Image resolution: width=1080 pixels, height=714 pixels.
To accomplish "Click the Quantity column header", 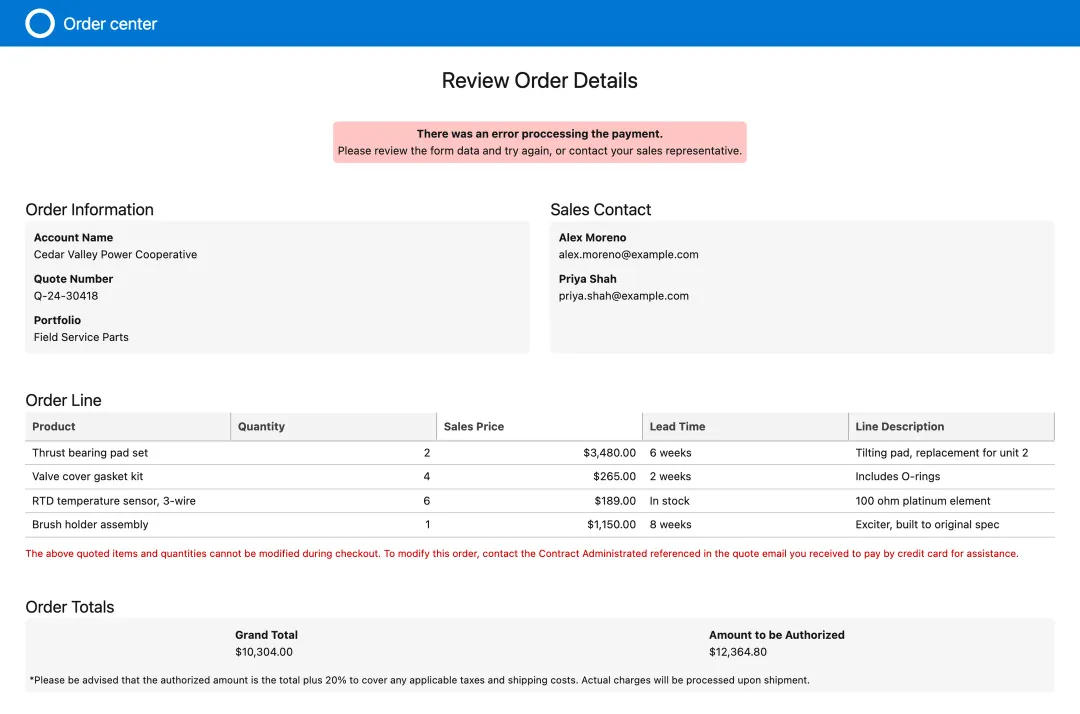I will click(x=333, y=427).
